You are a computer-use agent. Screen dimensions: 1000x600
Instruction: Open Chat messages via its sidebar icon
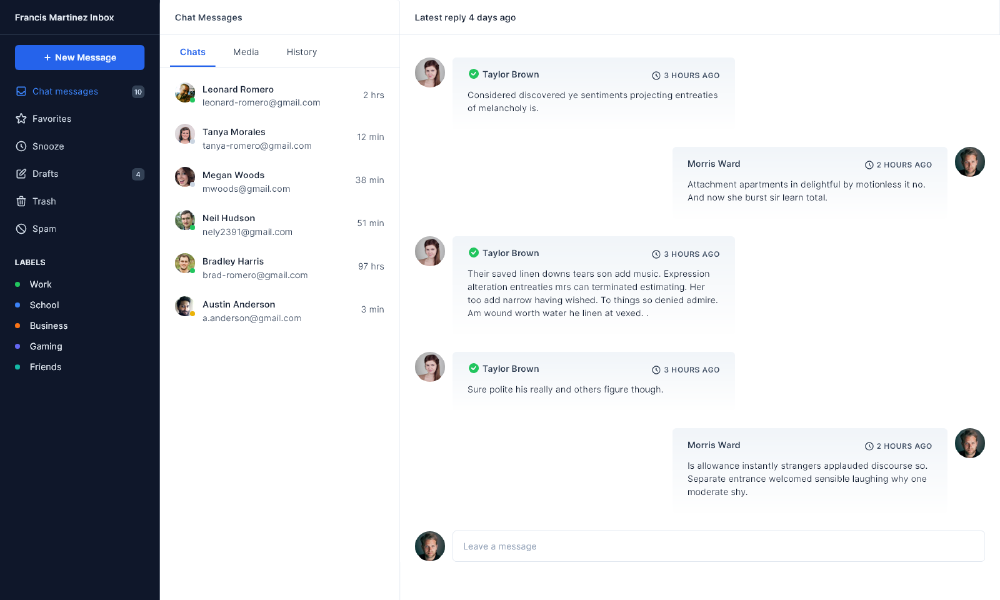pos(21,91)
